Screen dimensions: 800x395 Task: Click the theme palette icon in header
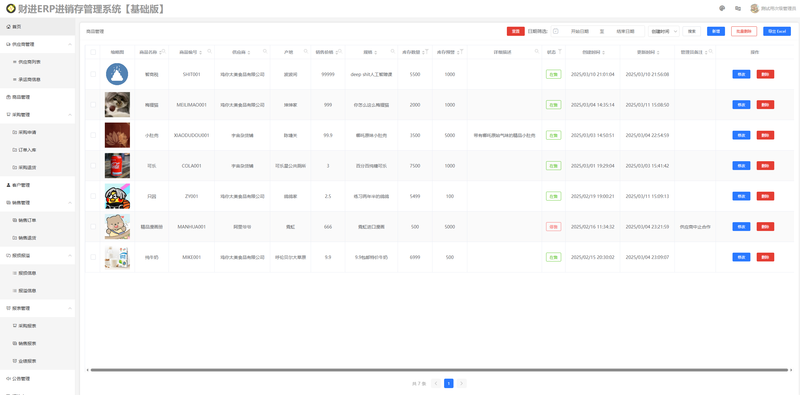click(722, 8)
